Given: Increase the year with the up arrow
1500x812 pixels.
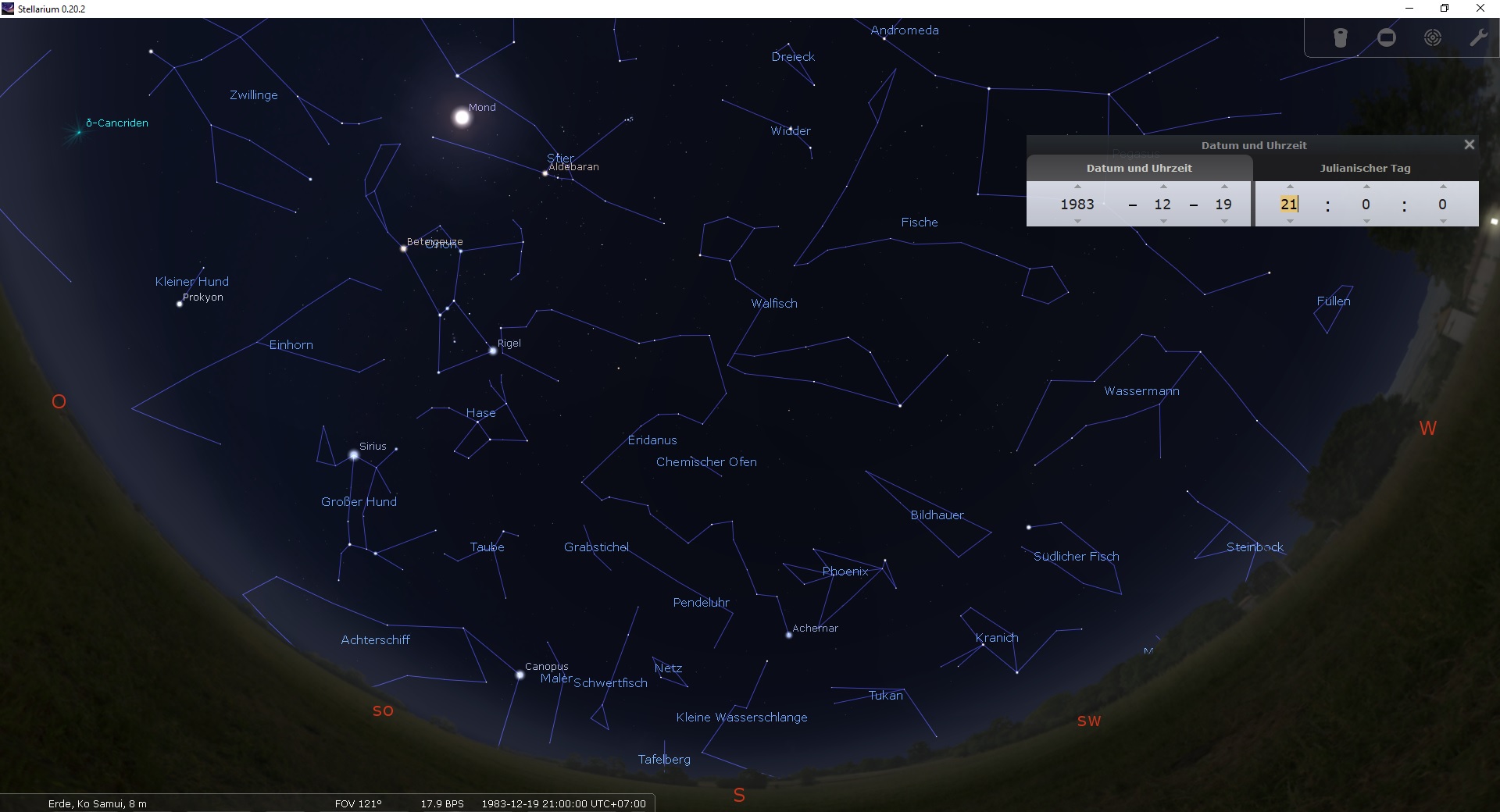Looking at the screenshot, I should [x=1077, y=187].
